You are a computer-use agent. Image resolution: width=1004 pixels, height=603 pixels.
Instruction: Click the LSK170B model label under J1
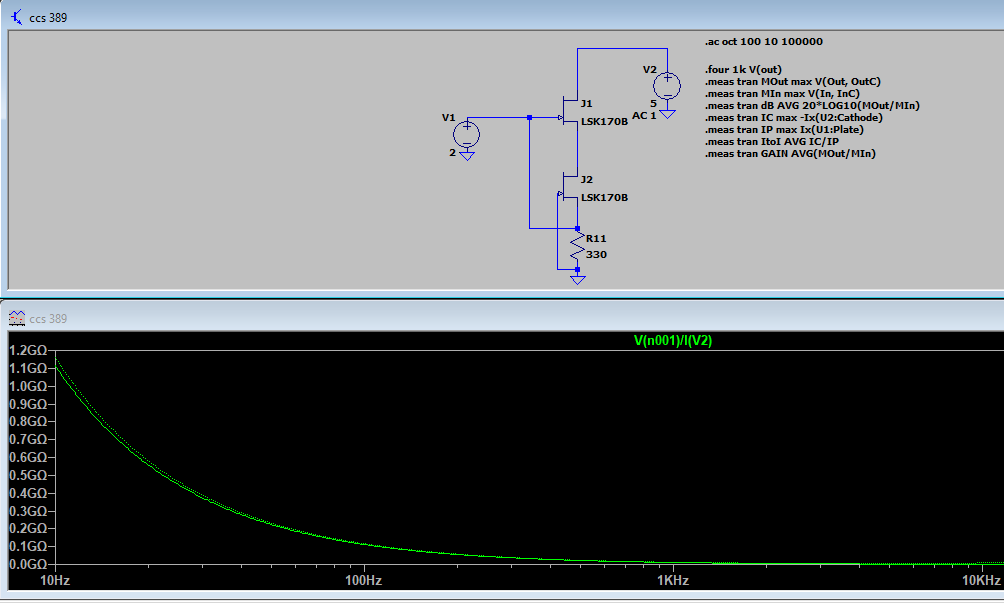[x=604, y=121]
